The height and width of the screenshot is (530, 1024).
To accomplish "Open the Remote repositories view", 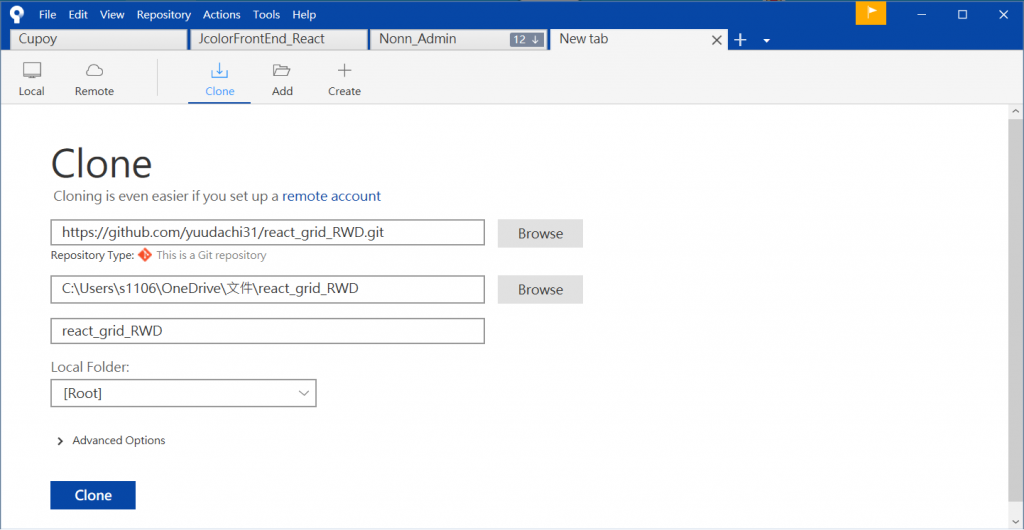I will (x=94, y=80).
